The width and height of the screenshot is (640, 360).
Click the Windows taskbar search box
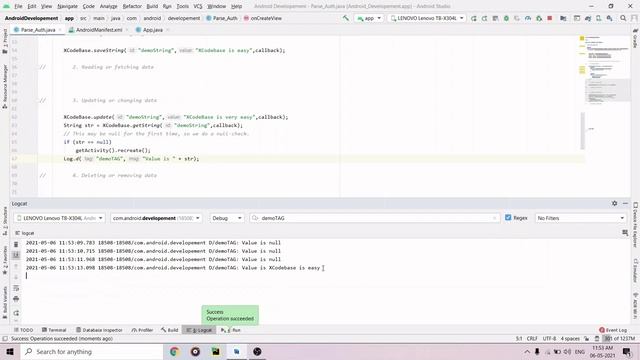pyautogui.click(x=92, y=351)
